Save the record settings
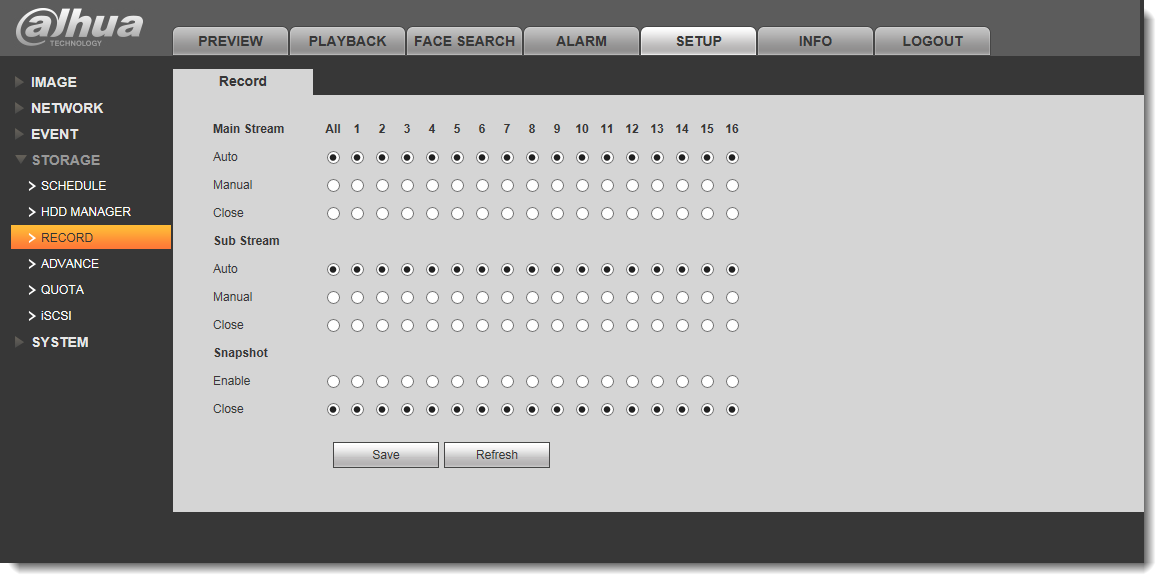 [385, 455]
